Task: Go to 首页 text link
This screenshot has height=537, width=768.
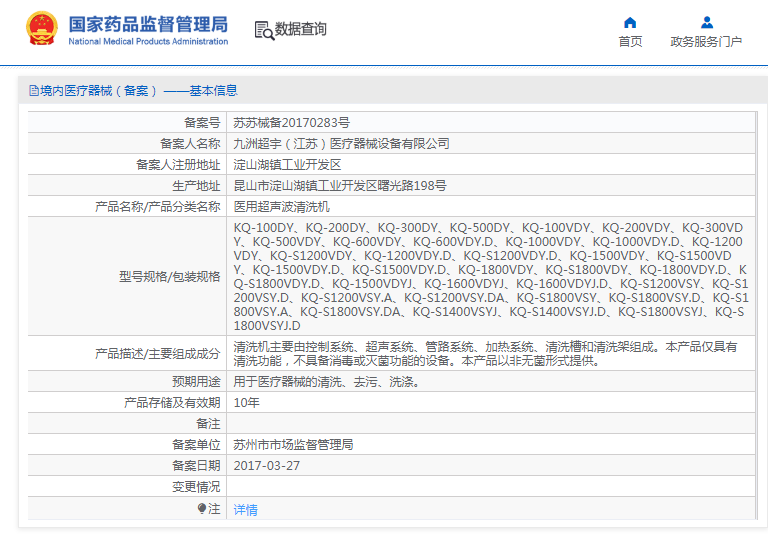Action: (630, 42)
